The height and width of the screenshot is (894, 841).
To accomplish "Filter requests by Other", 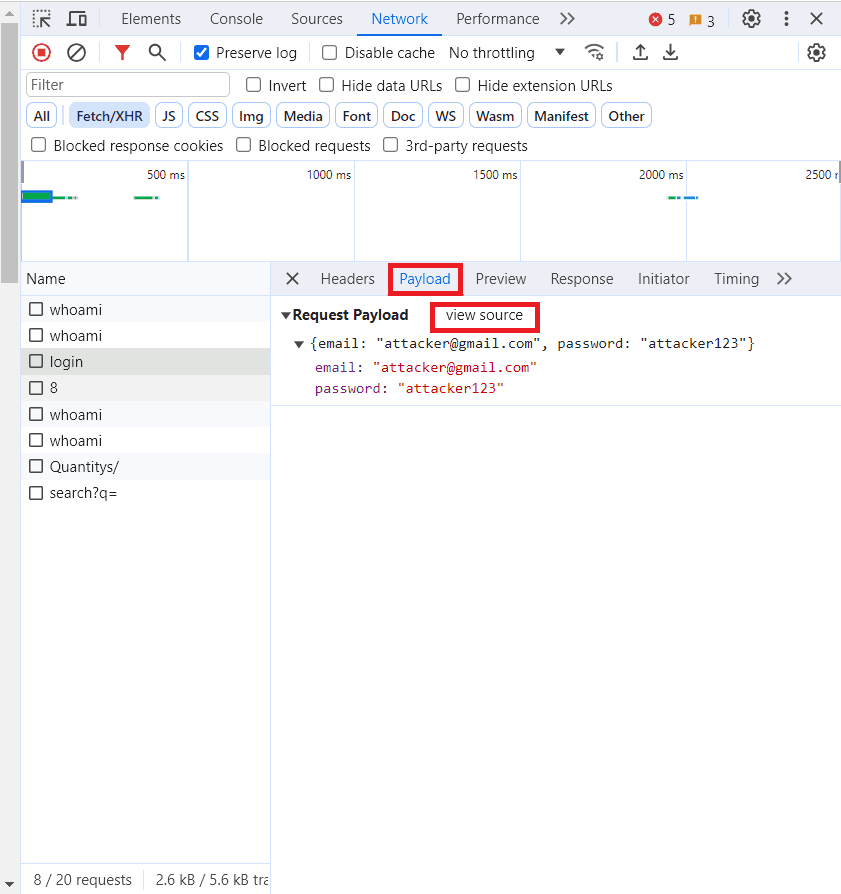I will click(x=626, y=116).
